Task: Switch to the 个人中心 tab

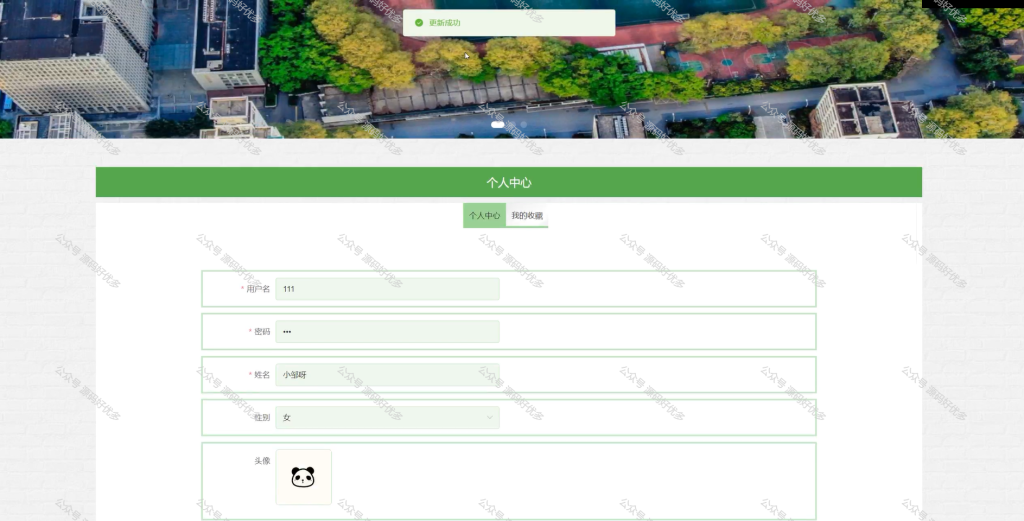Action: pos(485,215)
